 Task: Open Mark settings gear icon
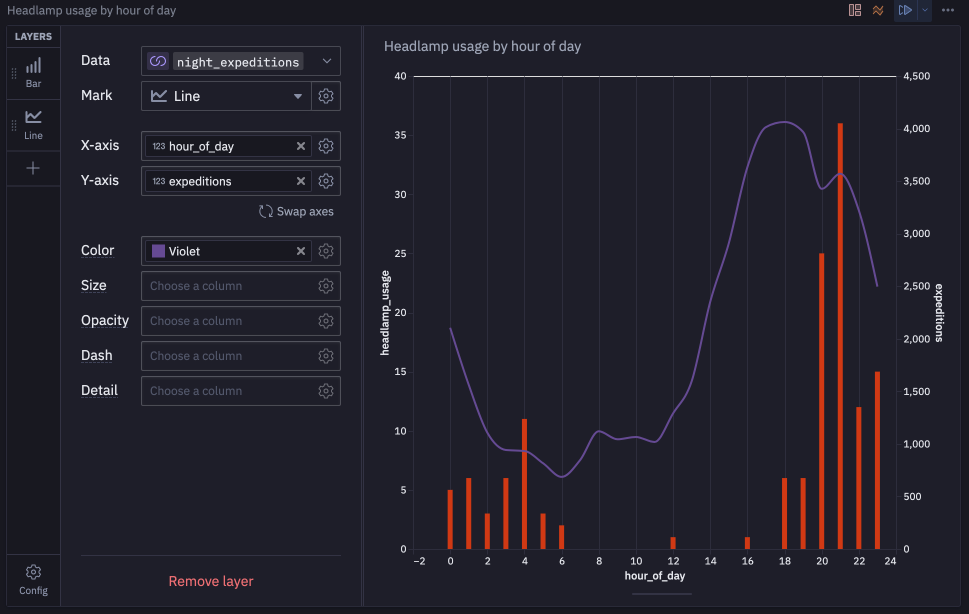[326, 96]
